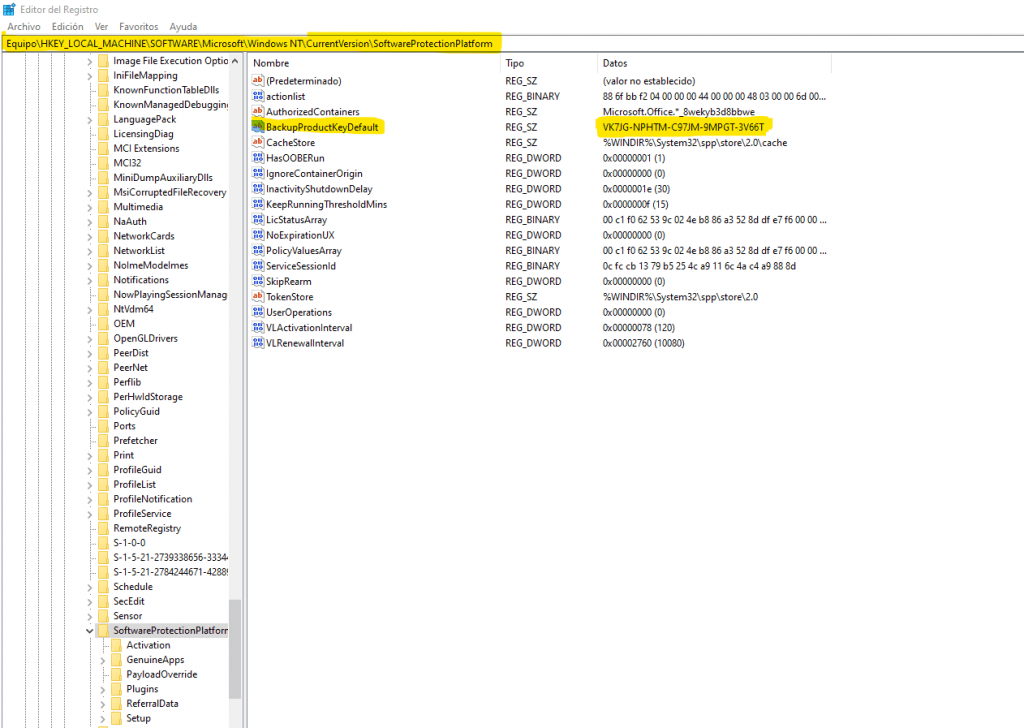This screenshot has width=1024, height=728.
Task: Expand the ProfileList tree node
Action: pyautogui.click(x=89, y=484)
